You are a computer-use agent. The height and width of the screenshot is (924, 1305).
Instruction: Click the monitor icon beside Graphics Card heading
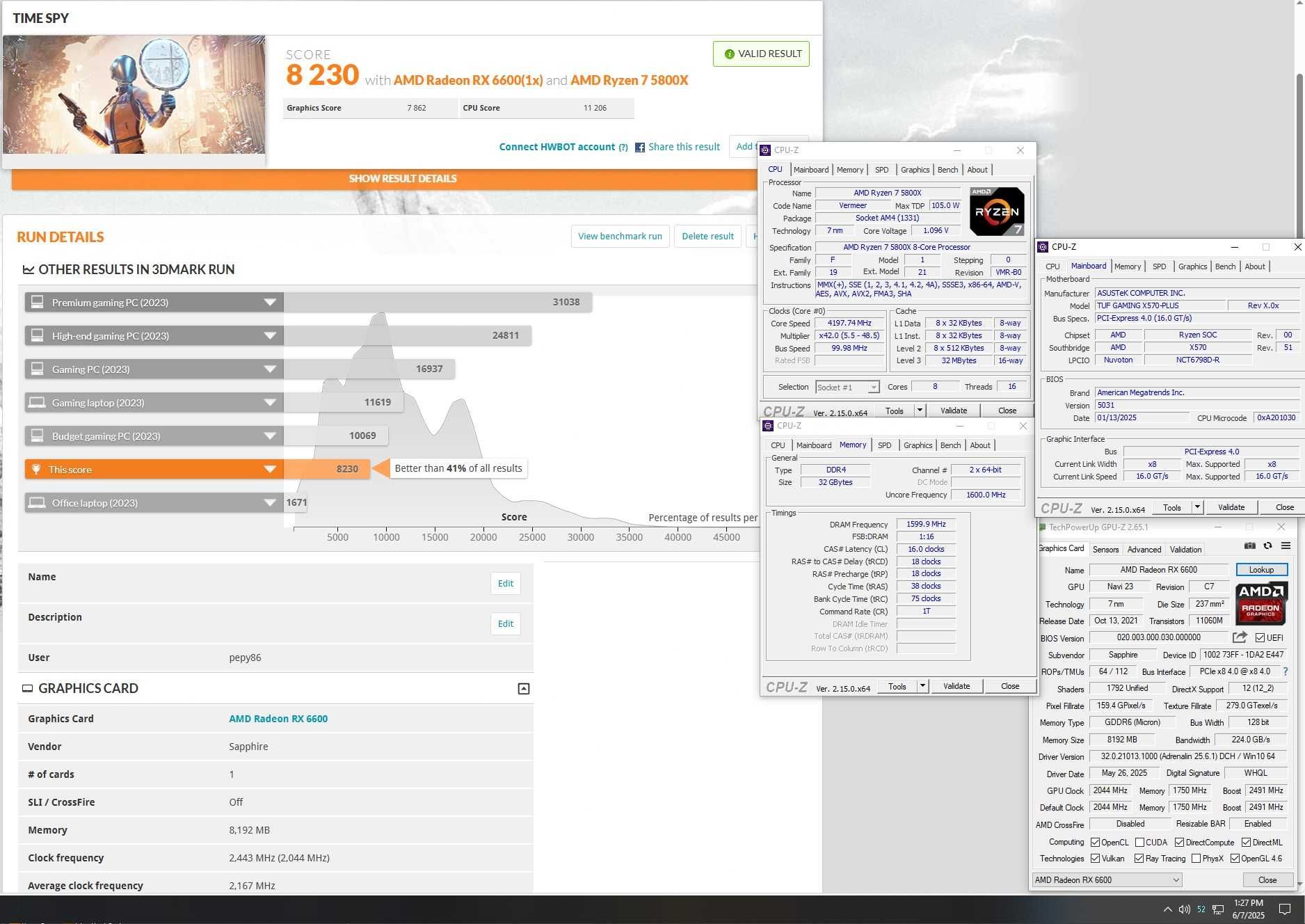tap(28, 688)
